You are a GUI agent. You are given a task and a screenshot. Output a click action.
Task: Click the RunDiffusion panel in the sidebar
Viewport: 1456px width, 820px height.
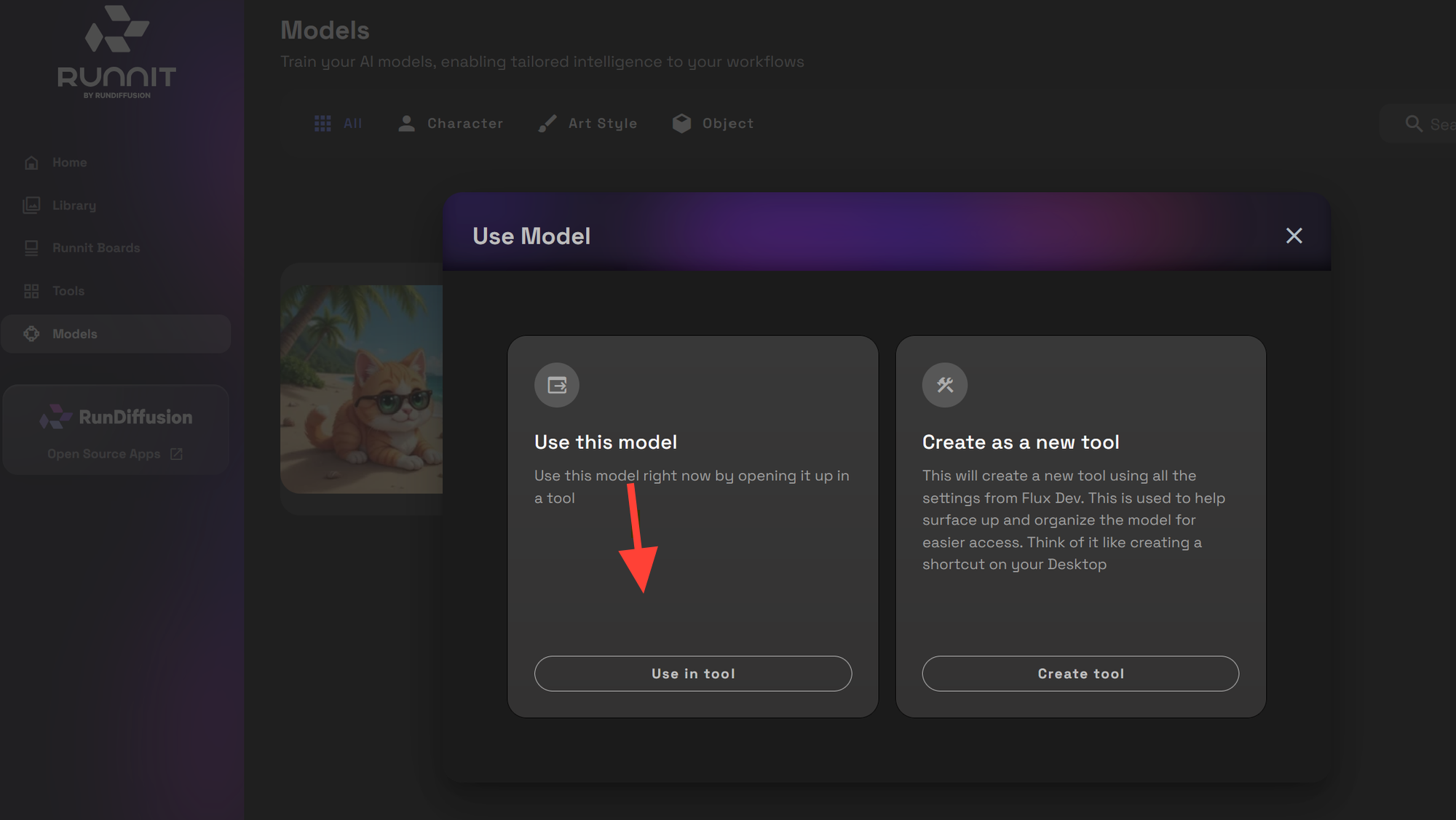pos(116,429)
